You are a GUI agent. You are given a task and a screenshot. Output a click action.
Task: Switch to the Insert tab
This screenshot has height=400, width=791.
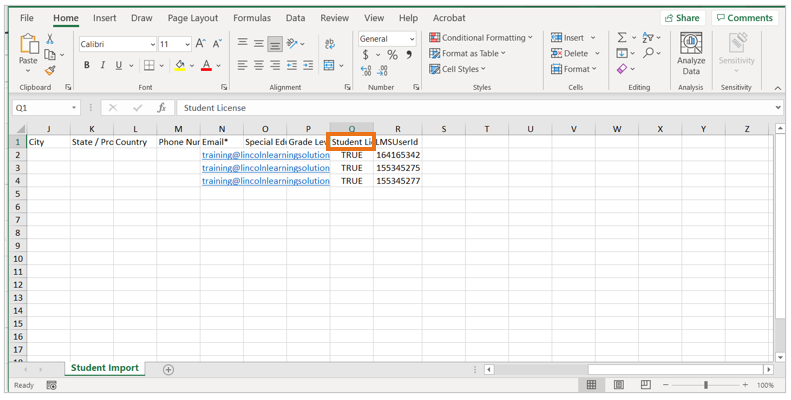104,18
